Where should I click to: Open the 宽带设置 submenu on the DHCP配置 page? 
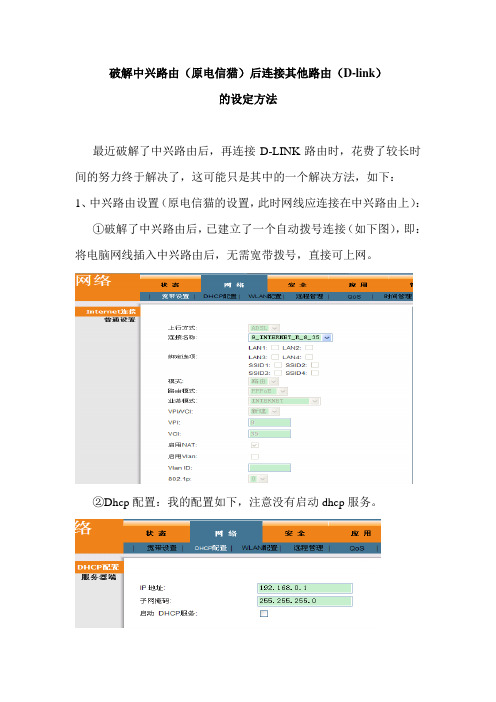162,548
